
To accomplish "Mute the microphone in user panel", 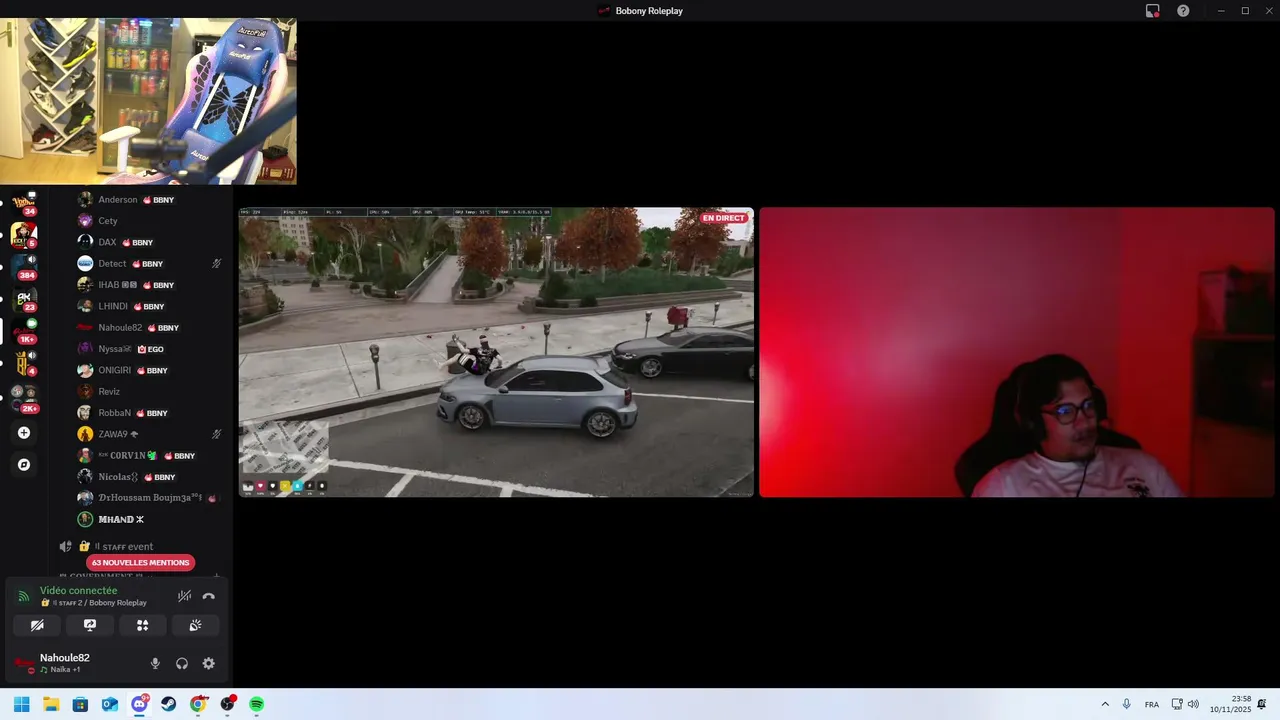I will [155, 663].
